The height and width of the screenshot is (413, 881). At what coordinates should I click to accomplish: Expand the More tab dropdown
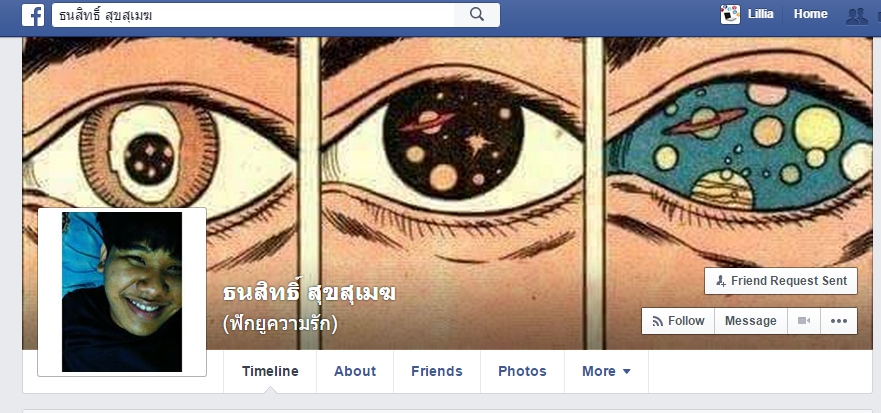(606, 371)
